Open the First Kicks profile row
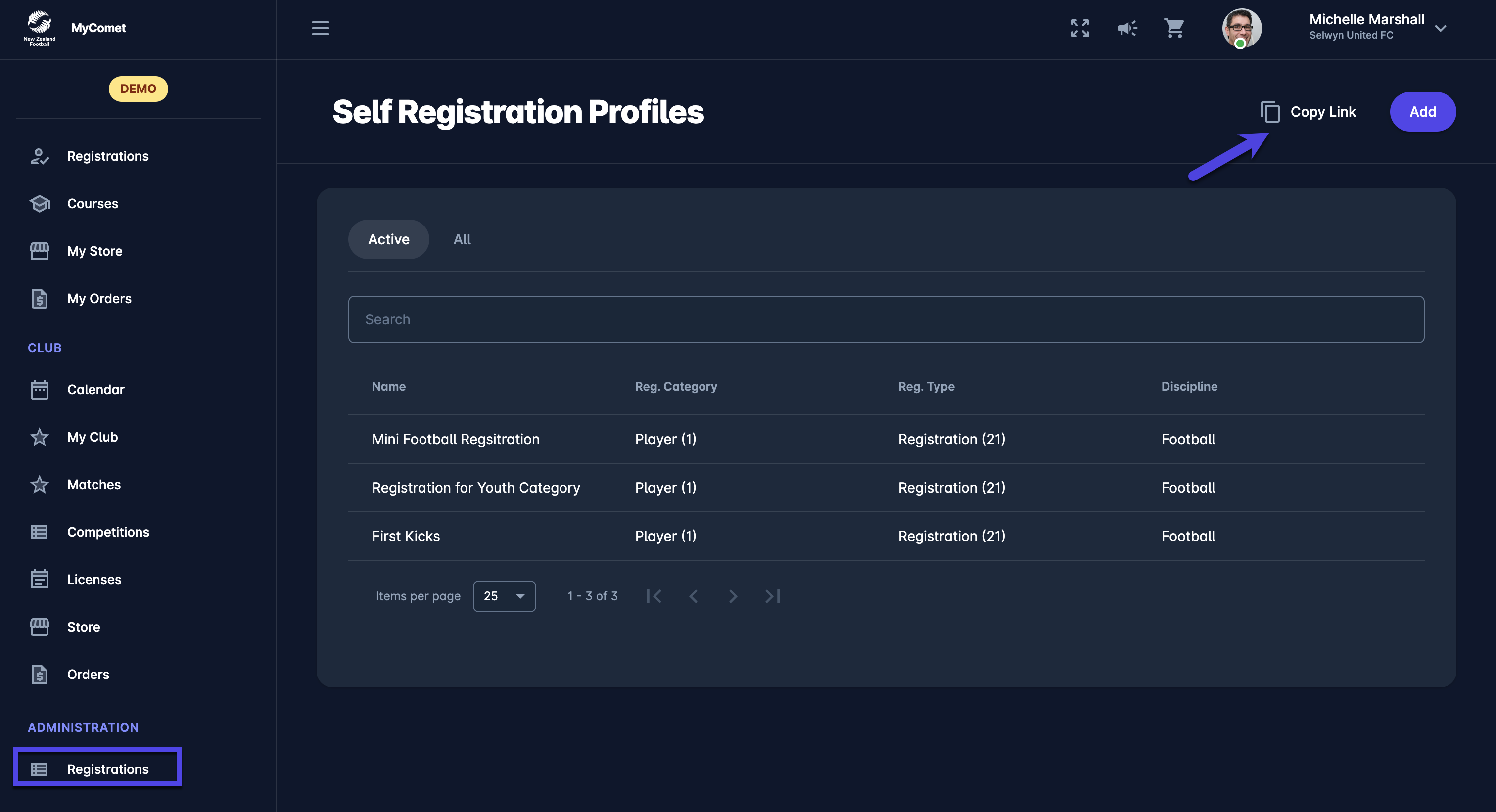1496x812 pixels. (x=406, y=536)
